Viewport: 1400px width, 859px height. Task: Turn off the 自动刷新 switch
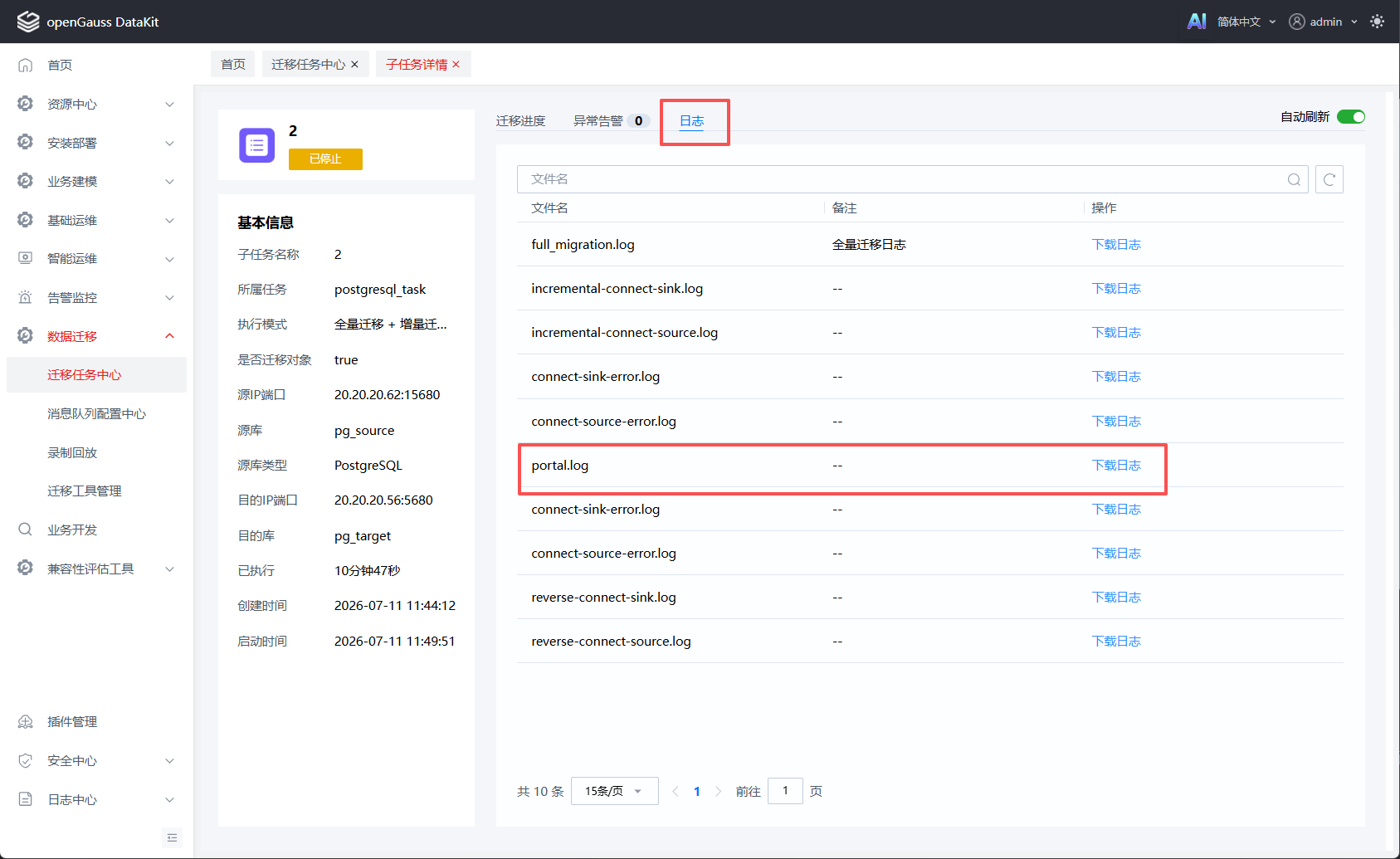1350,117
